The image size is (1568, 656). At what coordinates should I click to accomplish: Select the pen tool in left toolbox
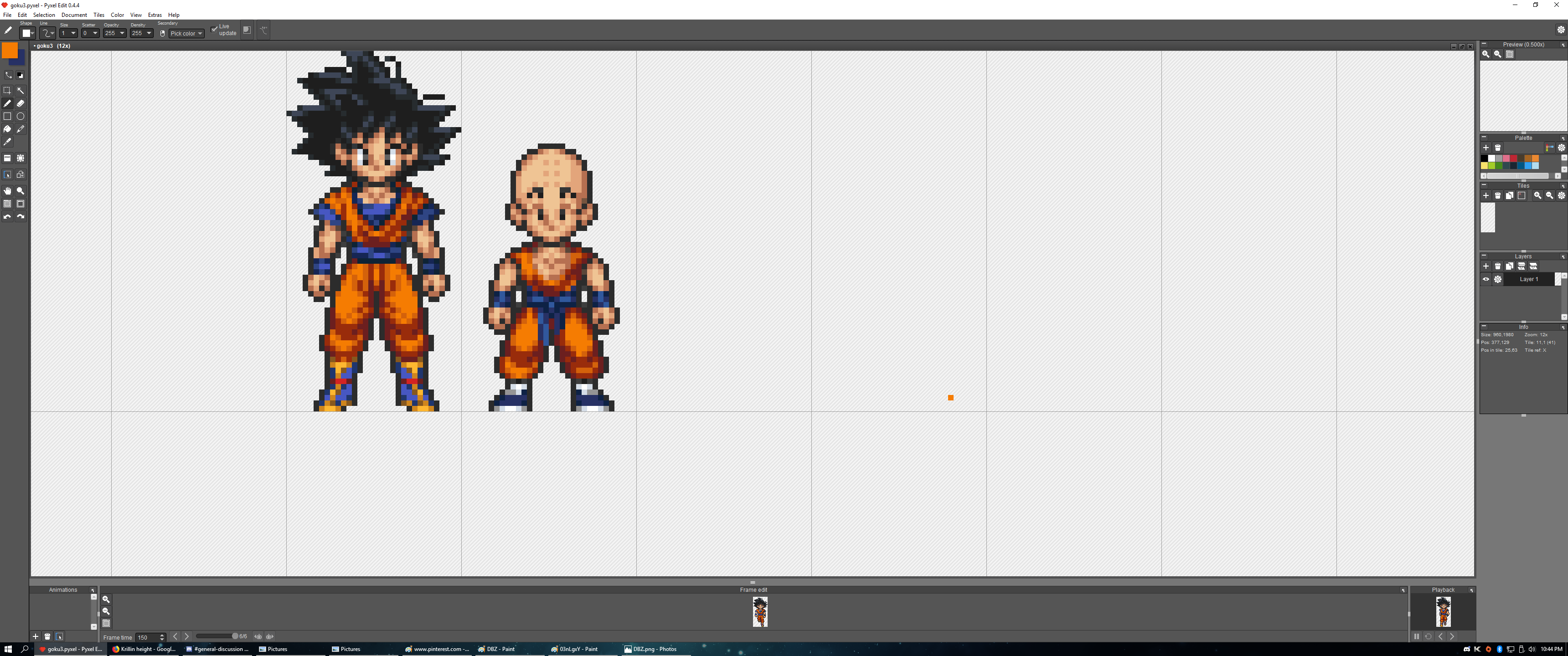click(7, 103)
